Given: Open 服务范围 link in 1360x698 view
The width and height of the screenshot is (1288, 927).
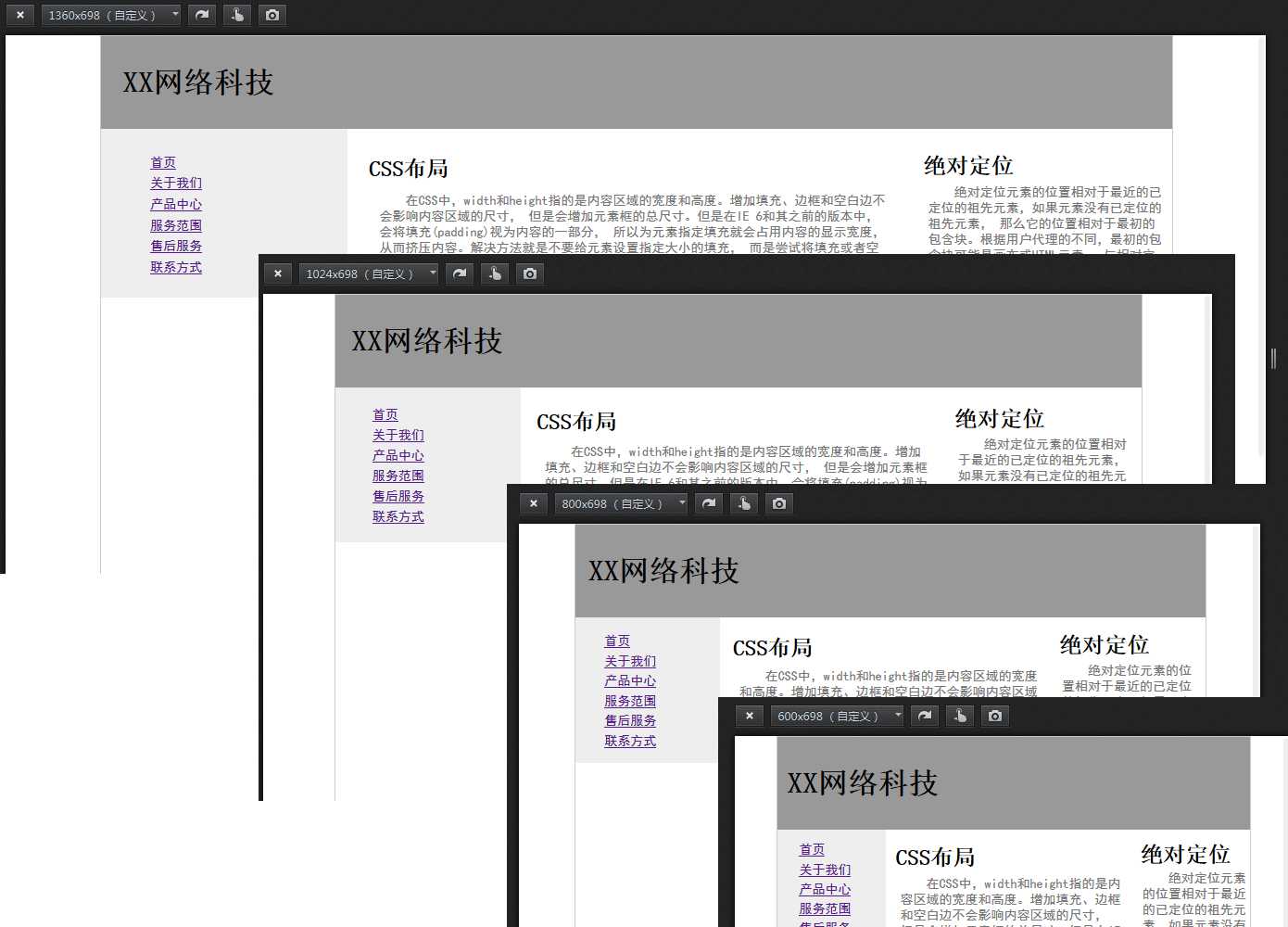Looking at the screenshot, I should [176, 225].
